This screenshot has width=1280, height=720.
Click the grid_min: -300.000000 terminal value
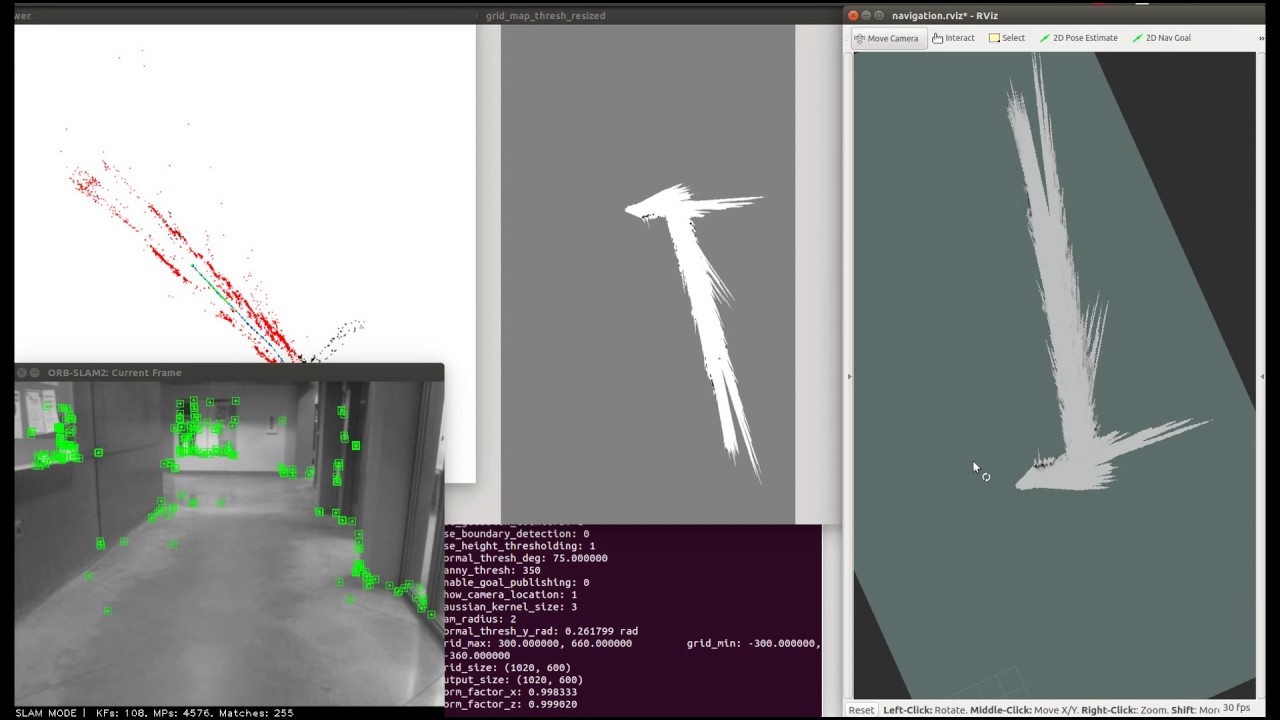[753, 643]
